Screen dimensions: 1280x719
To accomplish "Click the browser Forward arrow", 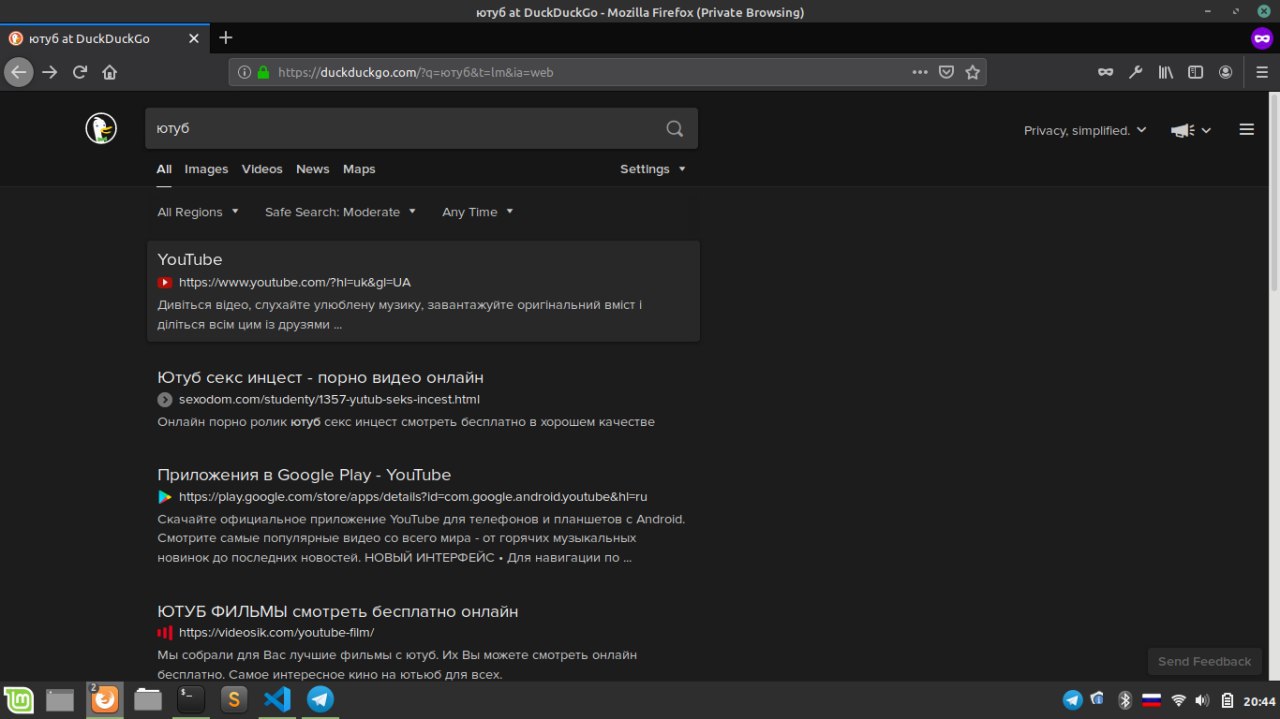I will 50,72.
